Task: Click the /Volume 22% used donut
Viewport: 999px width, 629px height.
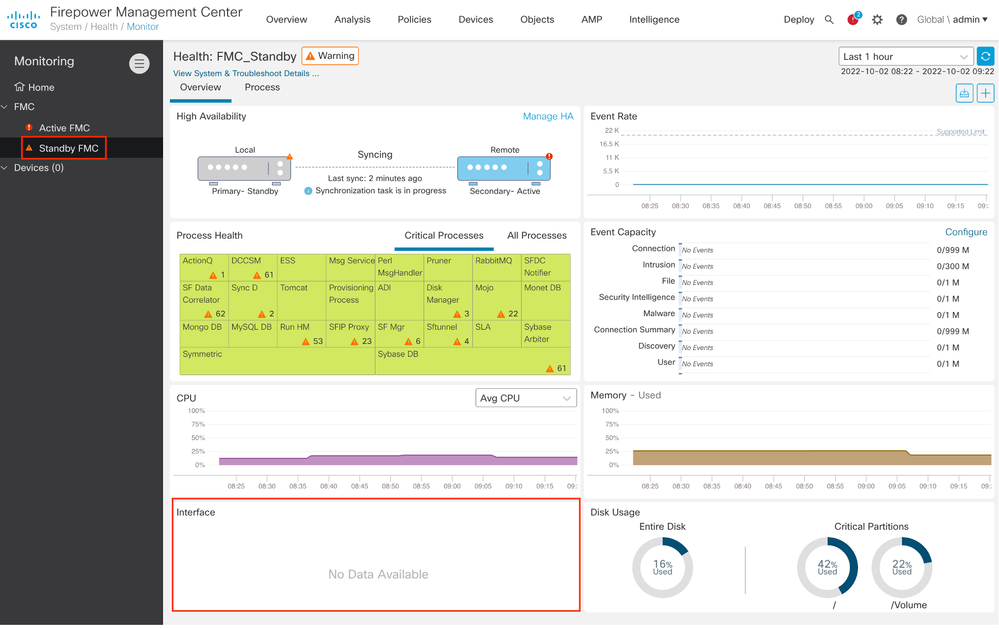Action: 902,567
